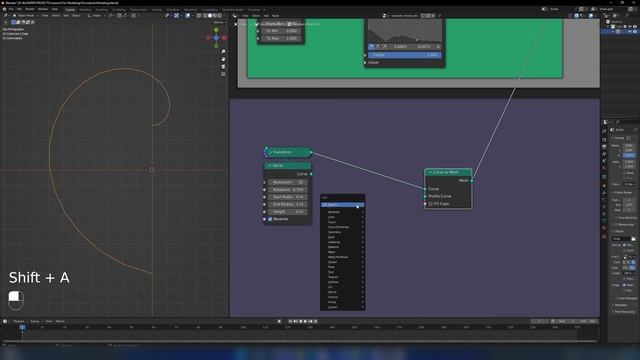Image resolution: width=640 pixels, height=360 pixels.
Task: Open 3D viewport's editor type selector
Action: (x=6, y=16)
